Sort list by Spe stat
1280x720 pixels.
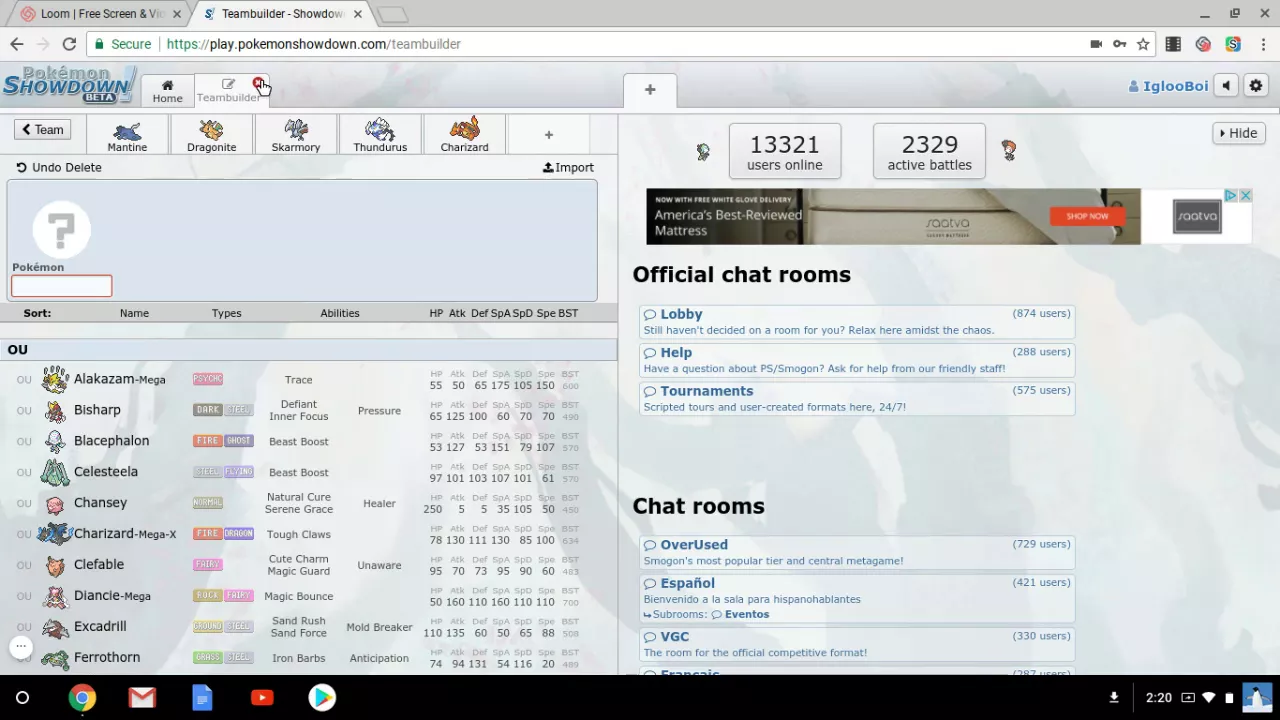[x=546, y=313]
